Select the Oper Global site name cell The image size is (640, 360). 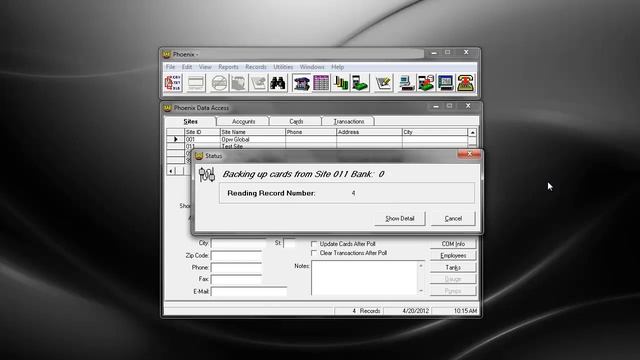click(253, 139)
